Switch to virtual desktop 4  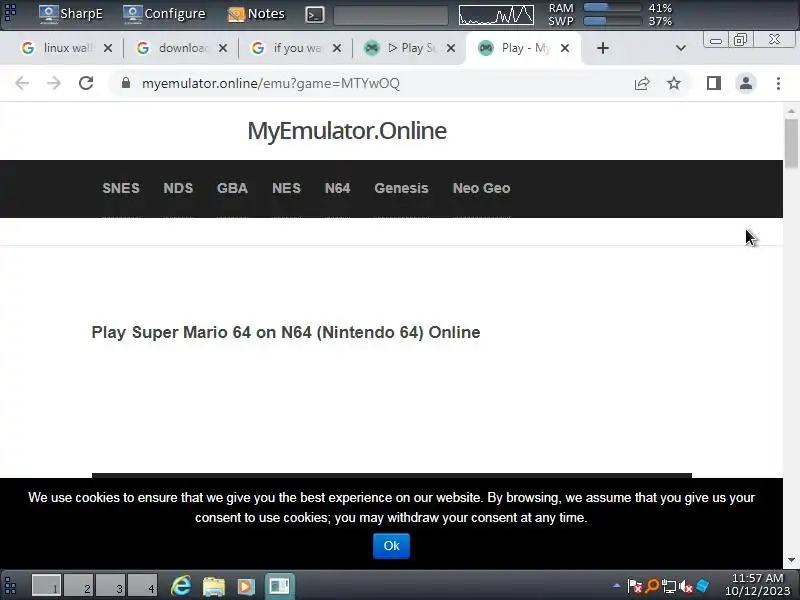point(142,585)
